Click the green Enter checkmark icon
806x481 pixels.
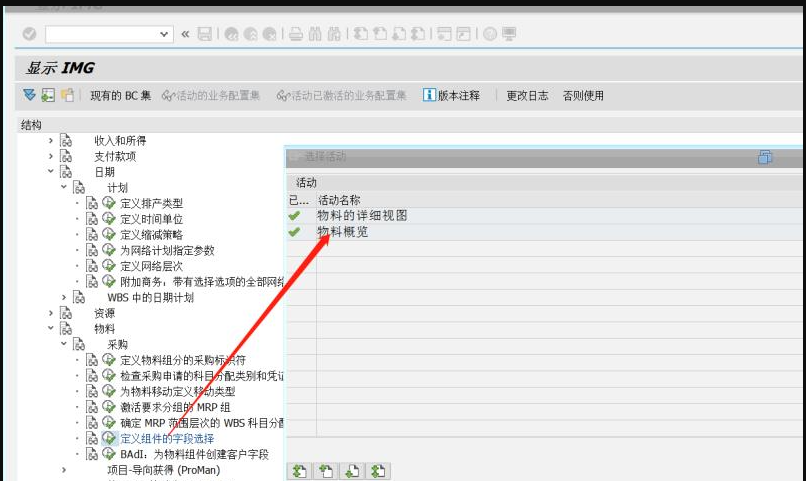pos(29,34)
